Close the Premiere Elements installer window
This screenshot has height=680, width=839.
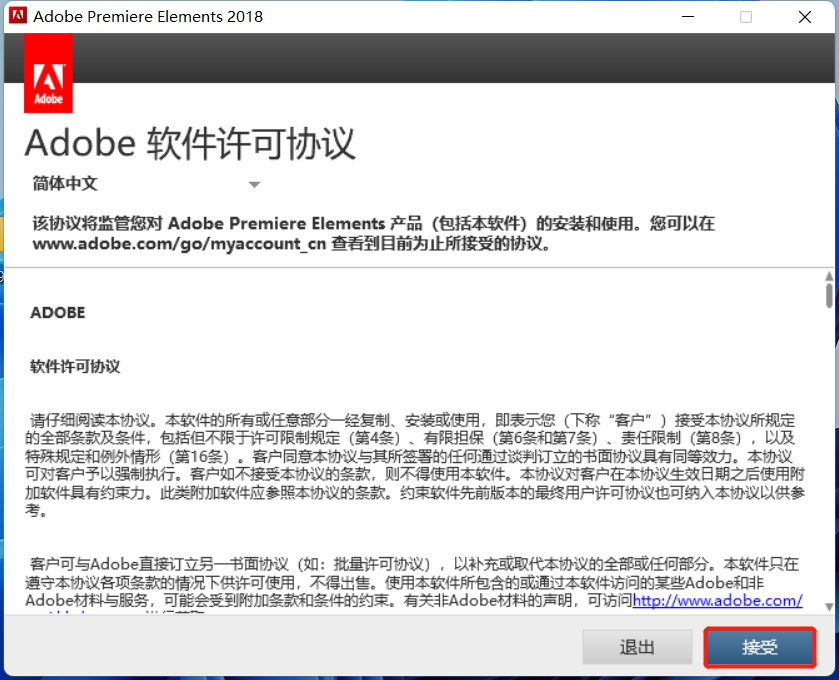coord(804,17)
